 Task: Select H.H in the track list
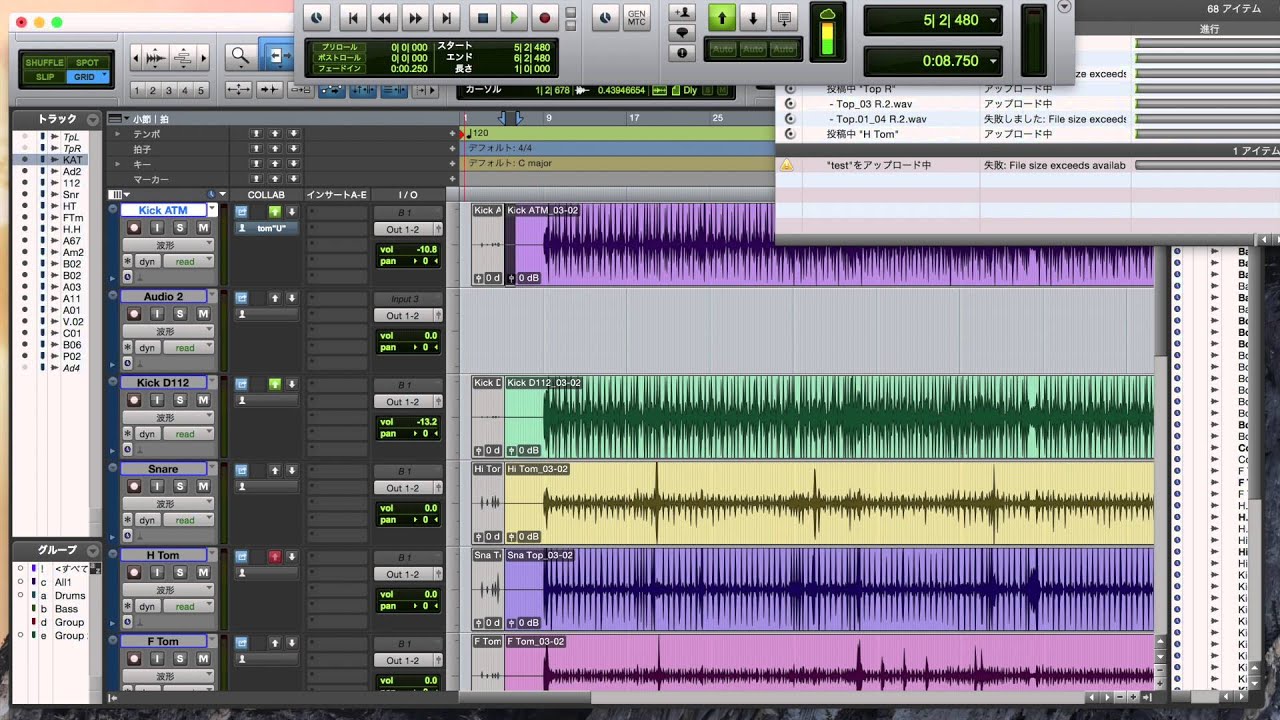(x=72, y=229)
